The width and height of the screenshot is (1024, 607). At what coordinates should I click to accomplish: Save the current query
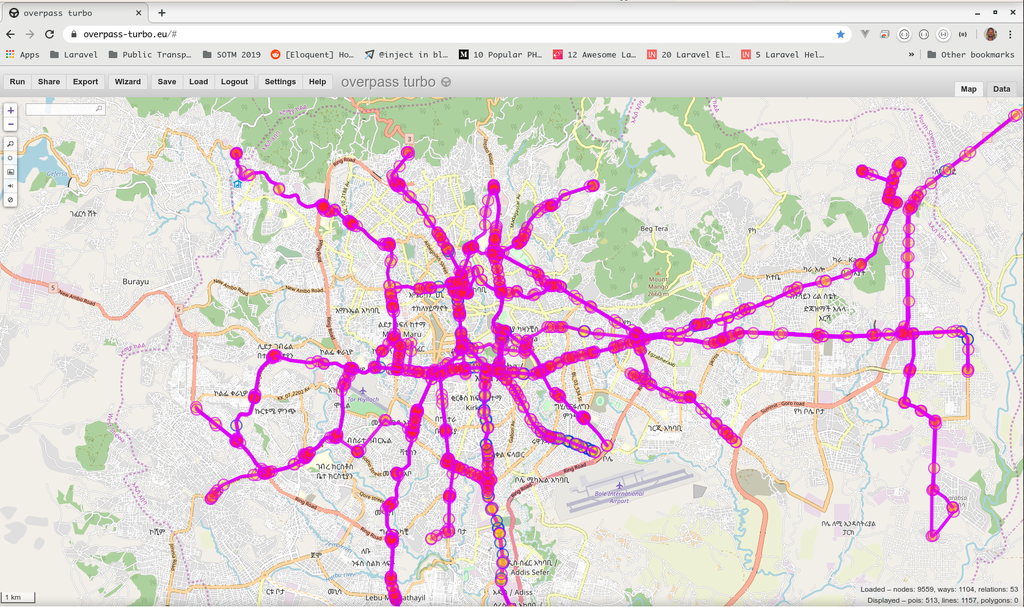tap(167, 82)
